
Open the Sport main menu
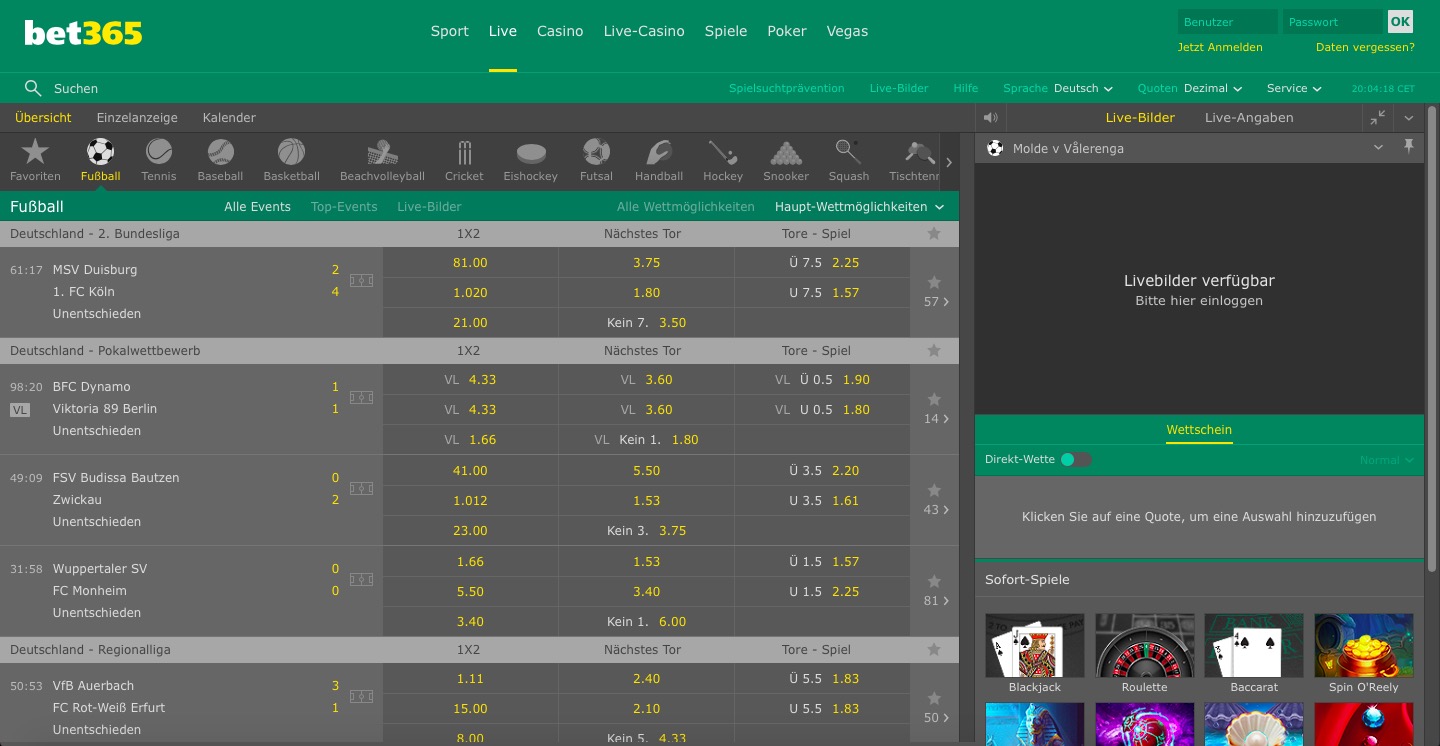pos(450,31)
